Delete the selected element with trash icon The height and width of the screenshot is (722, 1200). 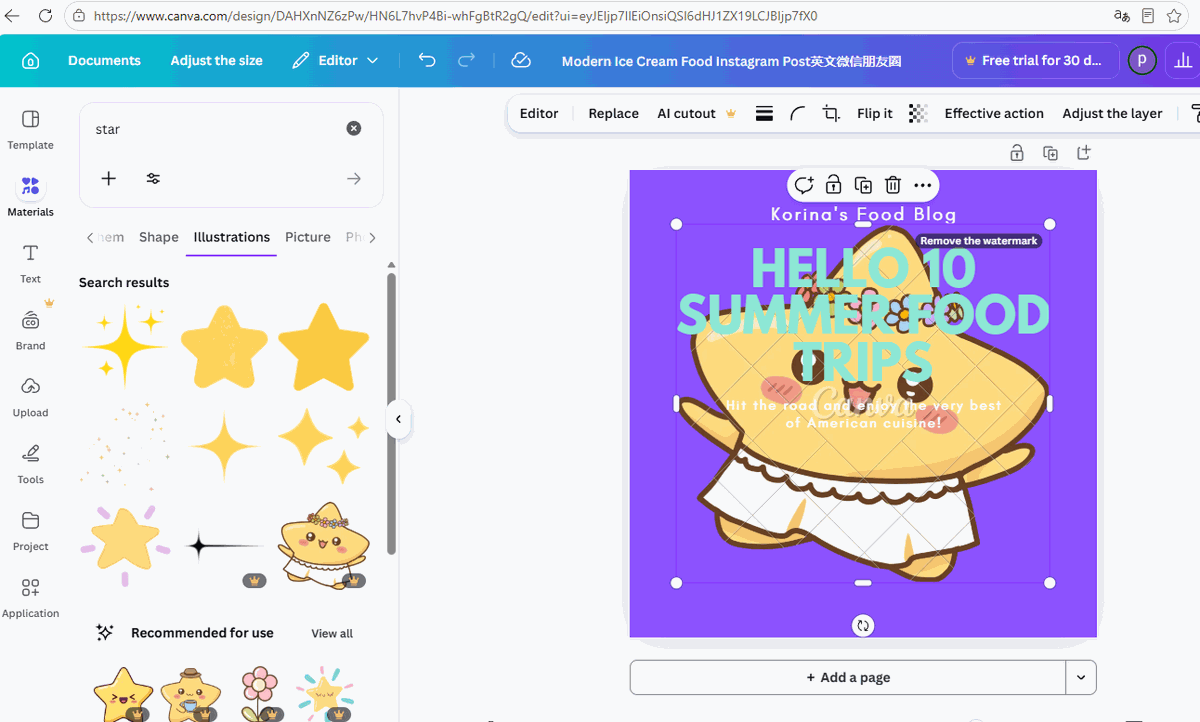tap(893, 185)
